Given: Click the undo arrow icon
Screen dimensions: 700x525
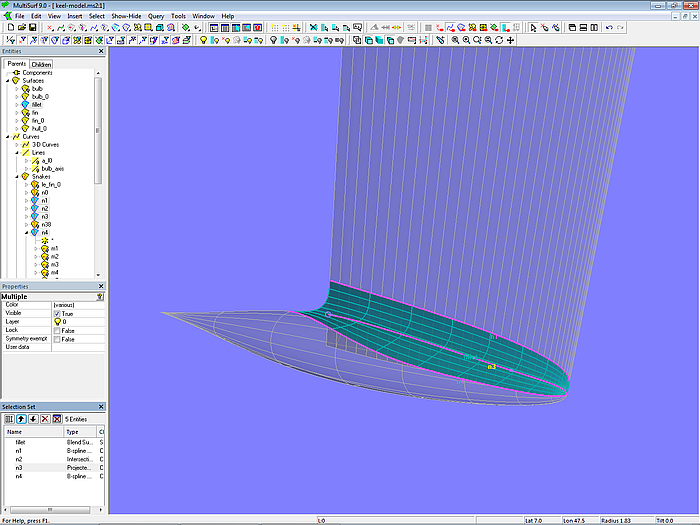Looking at the screenshot, I should coord(610,28).
